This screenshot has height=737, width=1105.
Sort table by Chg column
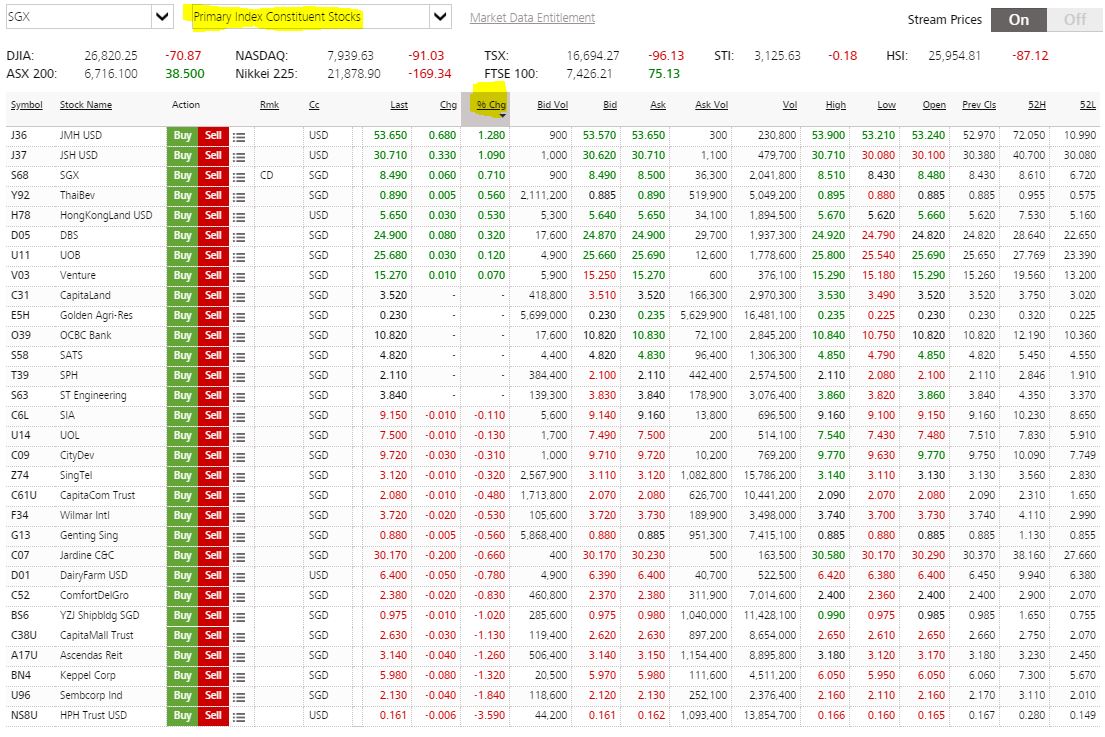pyautogui.click(x=448, y=105)
